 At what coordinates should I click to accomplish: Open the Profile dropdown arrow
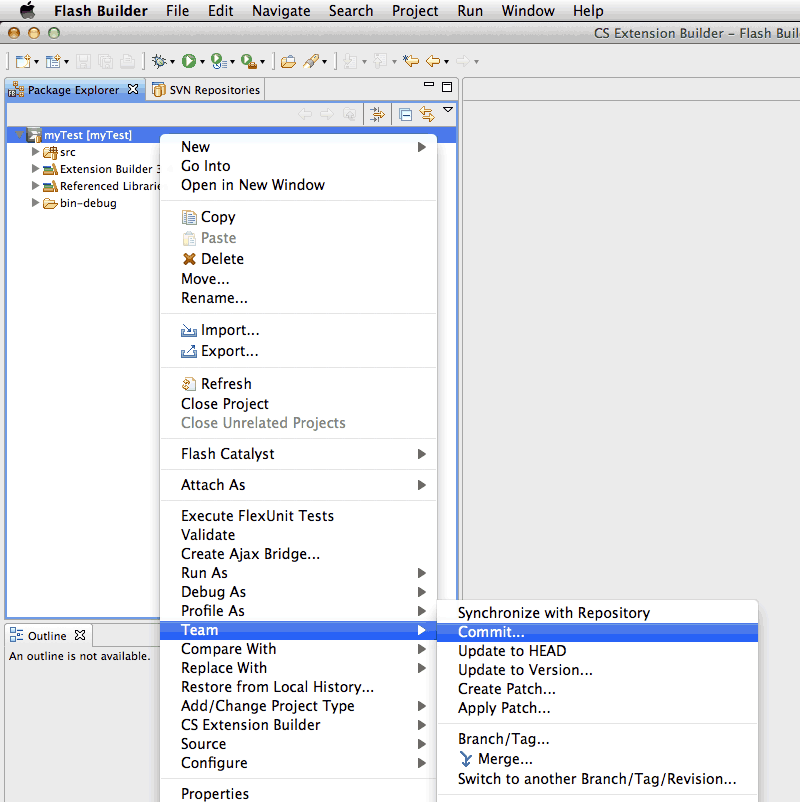232,62
